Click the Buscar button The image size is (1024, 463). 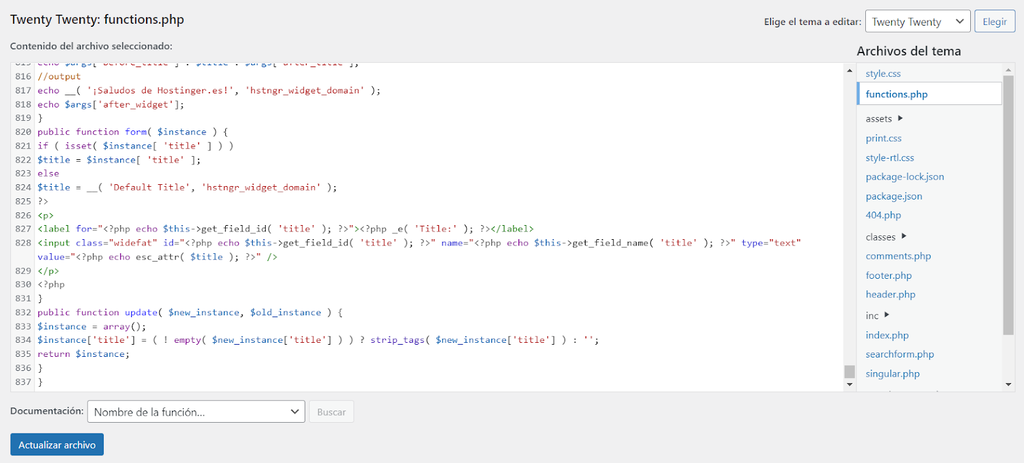(x=331, y=411)
